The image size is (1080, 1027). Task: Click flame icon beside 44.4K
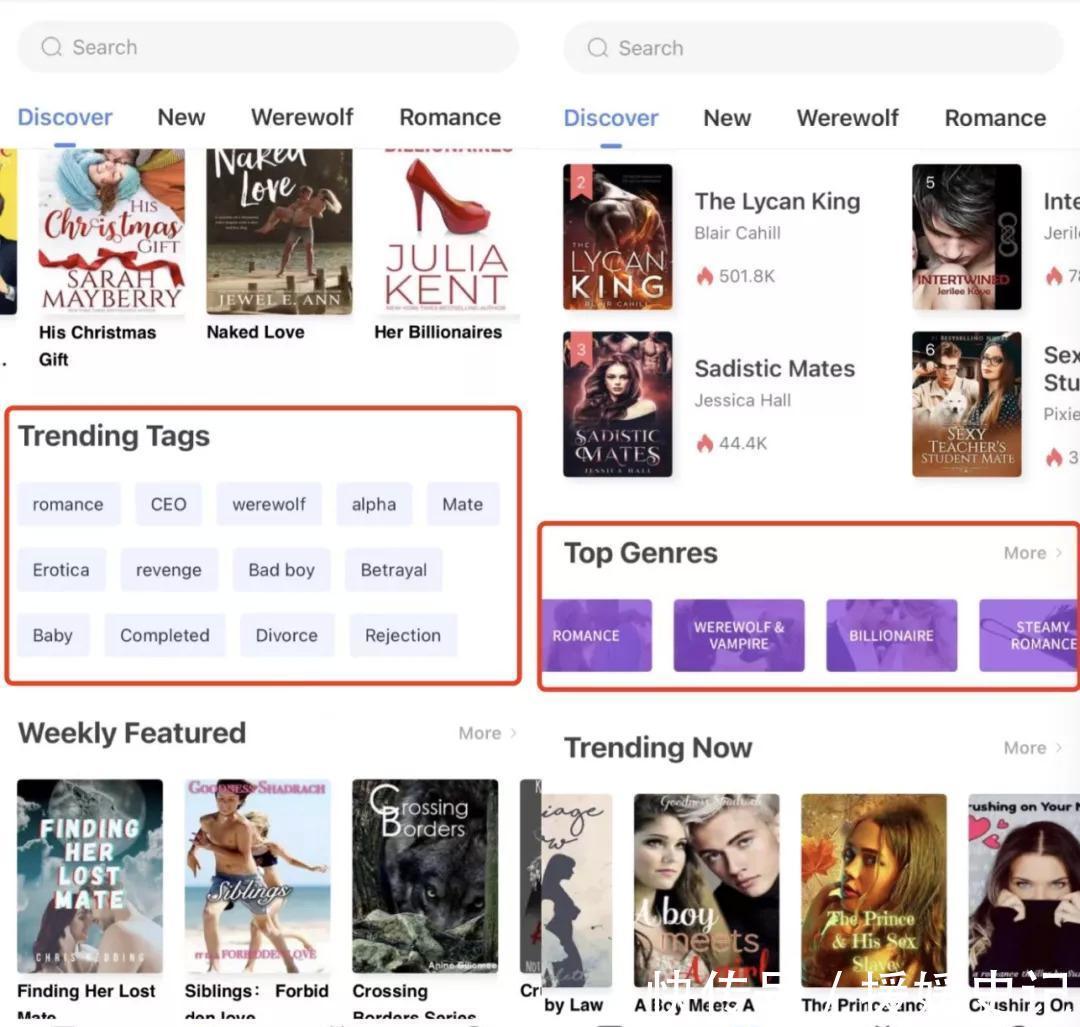click(704, 444)
